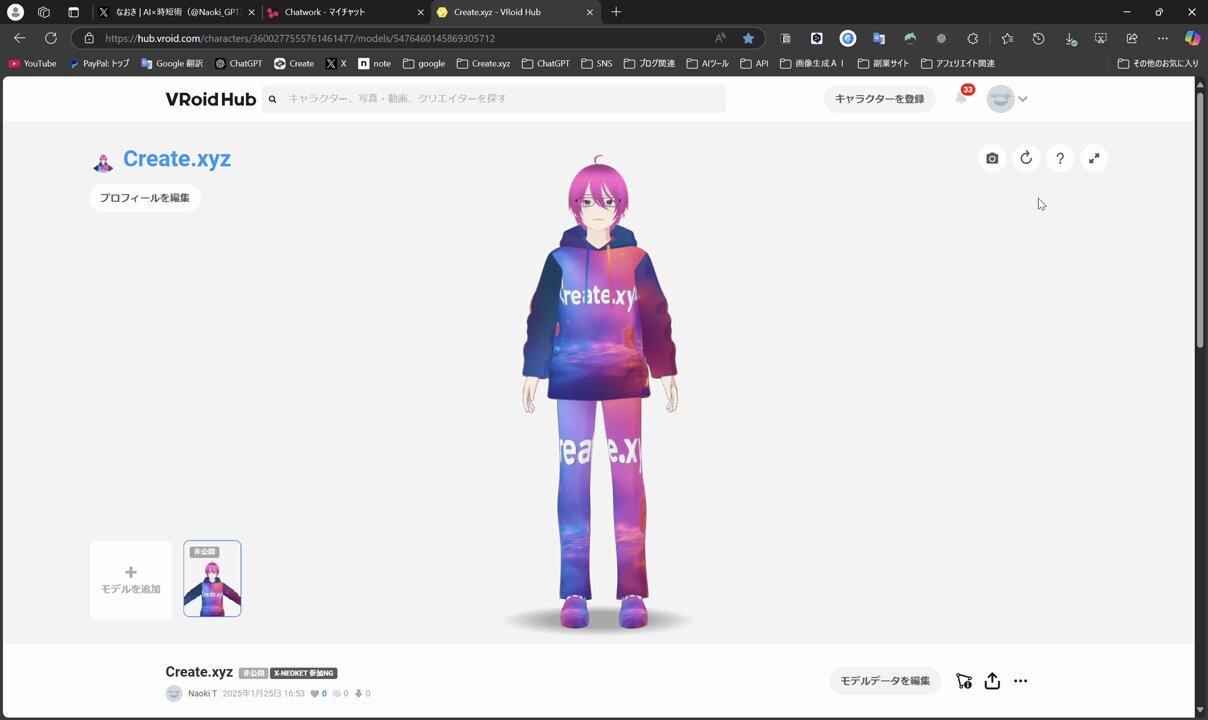Click the プロフィールを編集 button
The image size is (1208, 720).
[145, 198]
